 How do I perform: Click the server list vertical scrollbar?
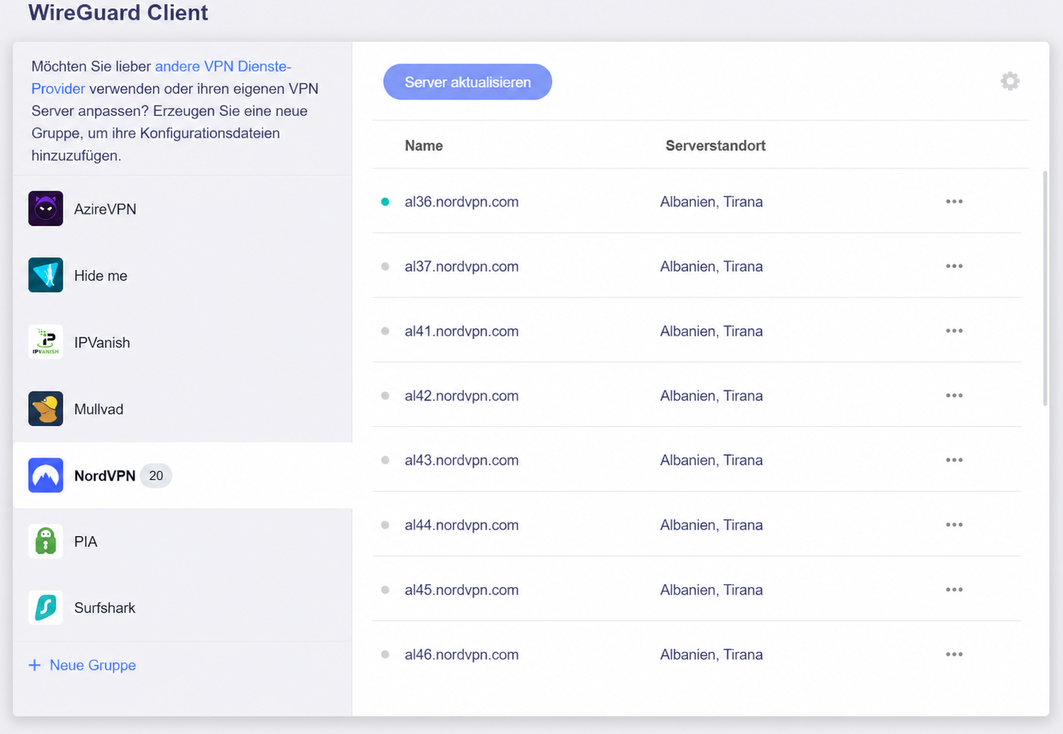tap(1045, 288)
